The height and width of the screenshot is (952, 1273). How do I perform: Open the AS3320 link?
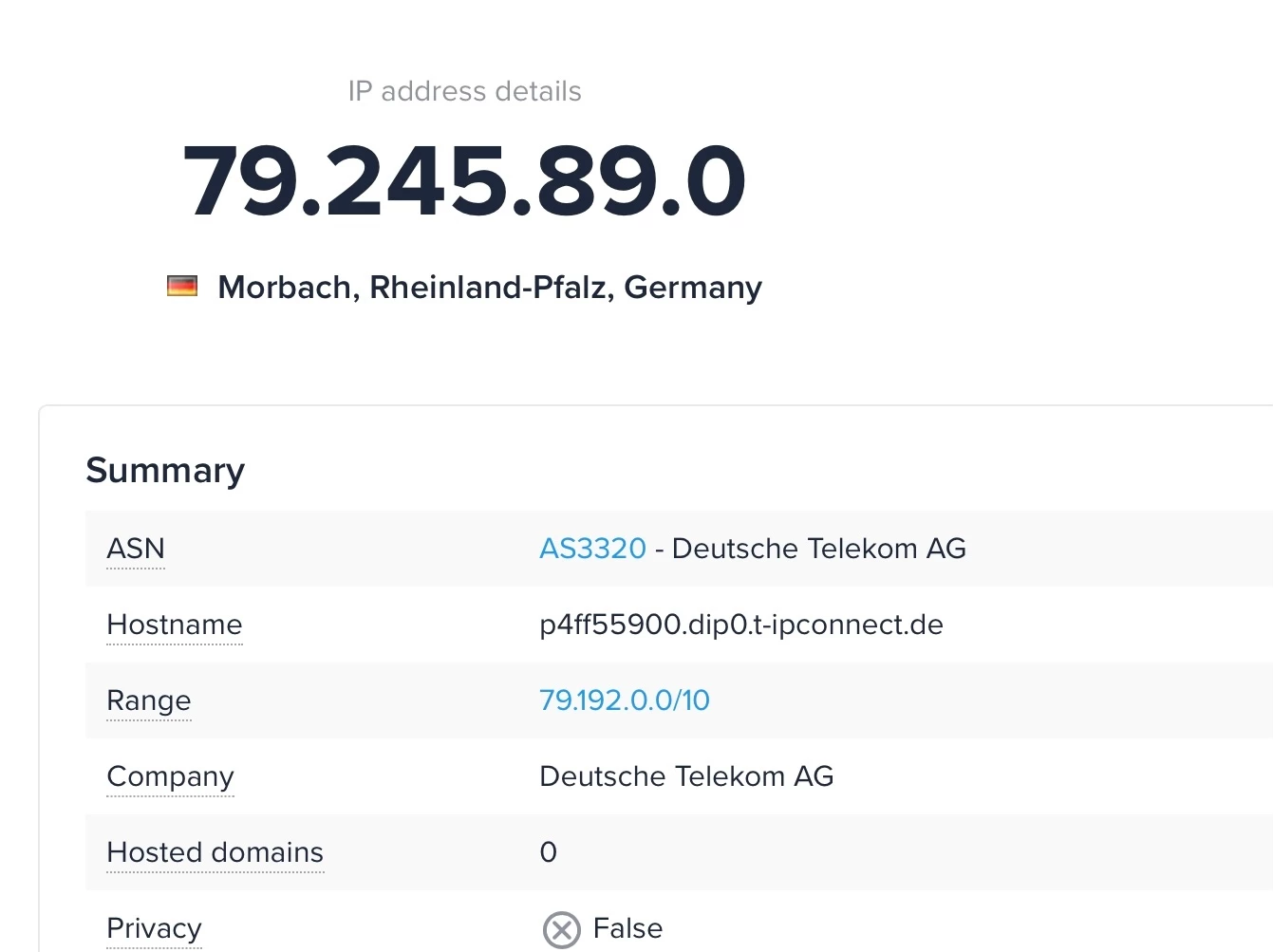pyautogui.click(x=592, y=549)
